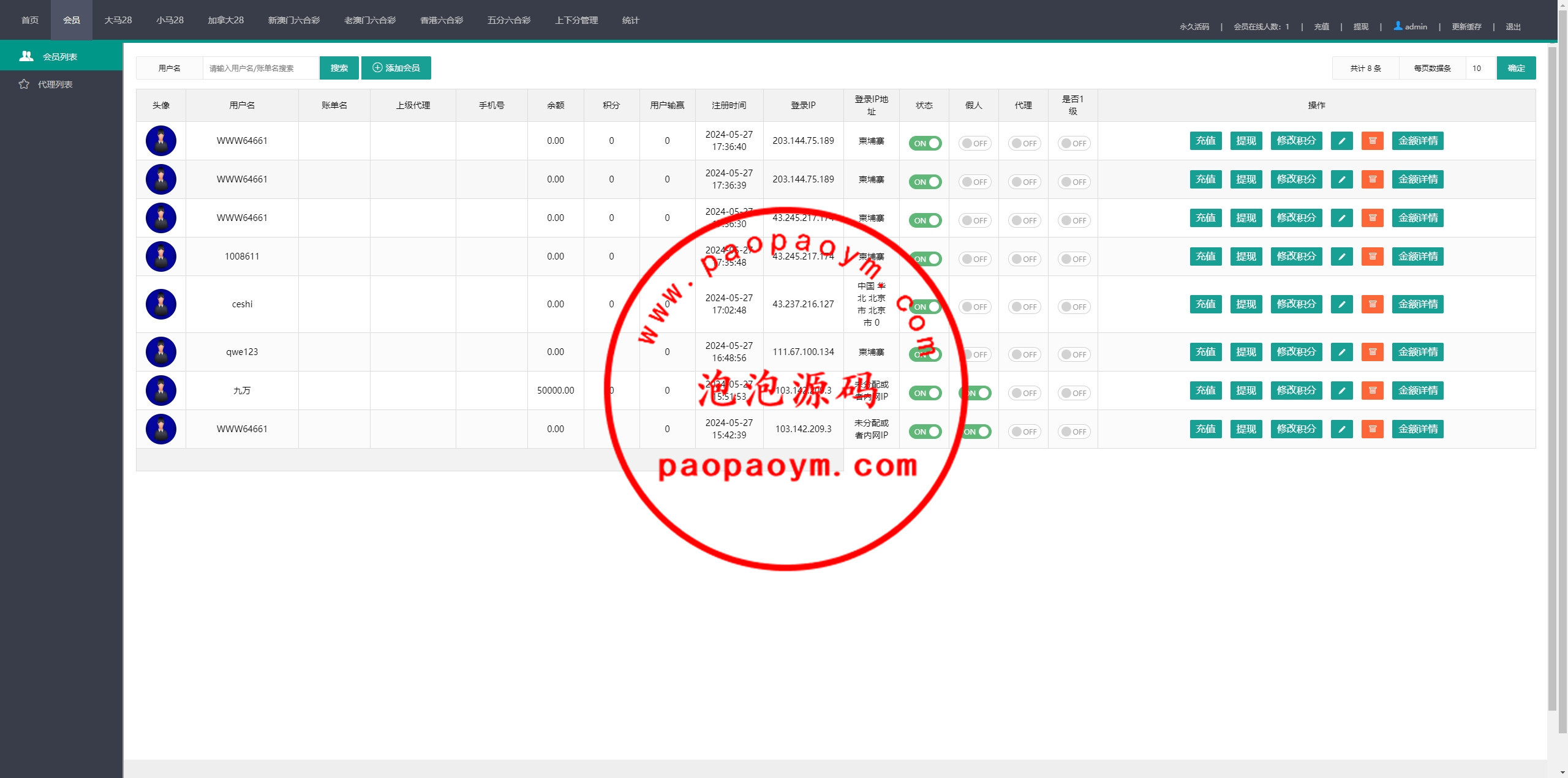Click the avatar of user qwe123
Image resolution: width=1568 pixels, height=778 pixels.
(161, 352)
